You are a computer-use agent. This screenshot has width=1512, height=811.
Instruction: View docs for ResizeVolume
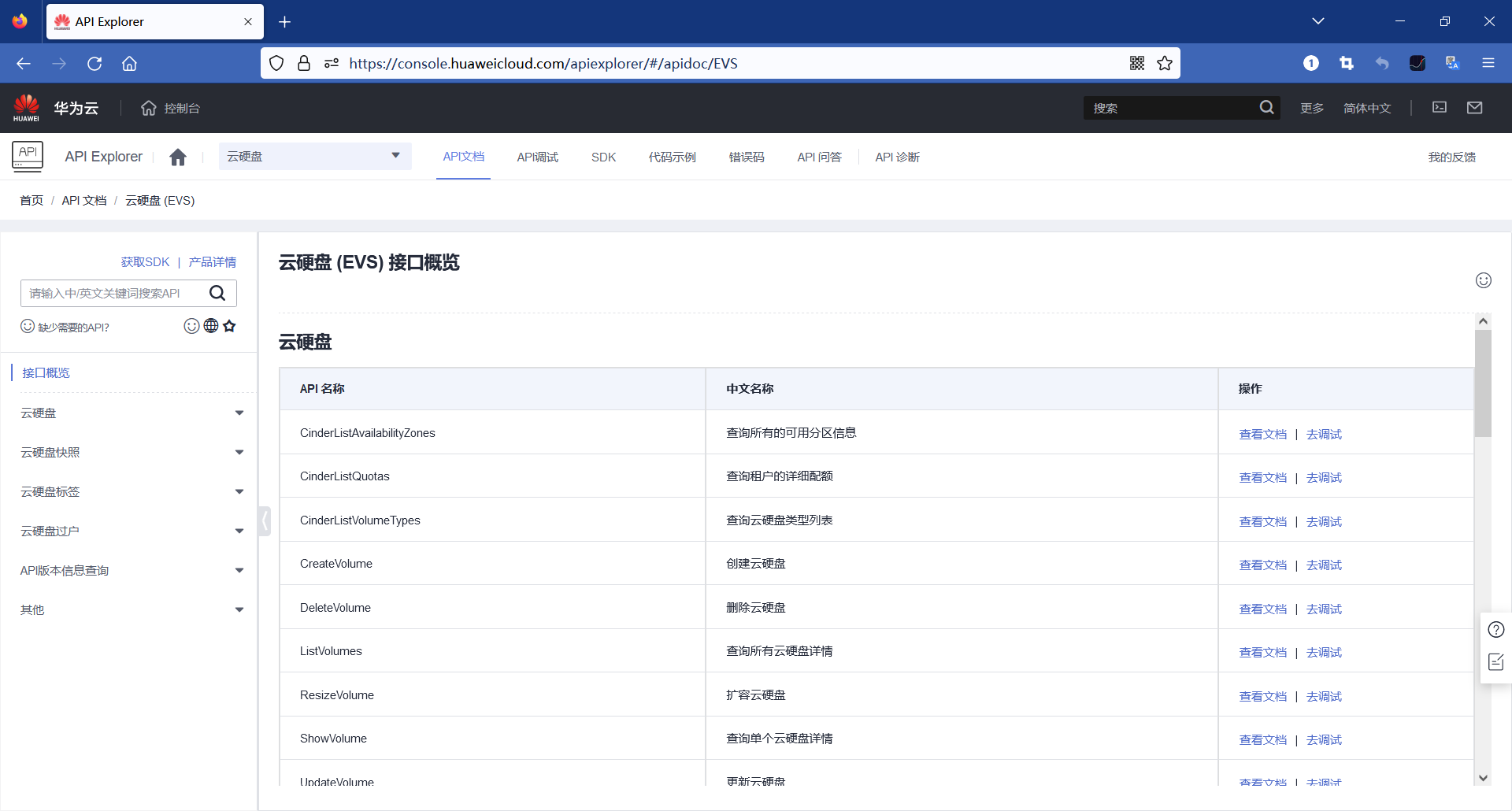1263,696
